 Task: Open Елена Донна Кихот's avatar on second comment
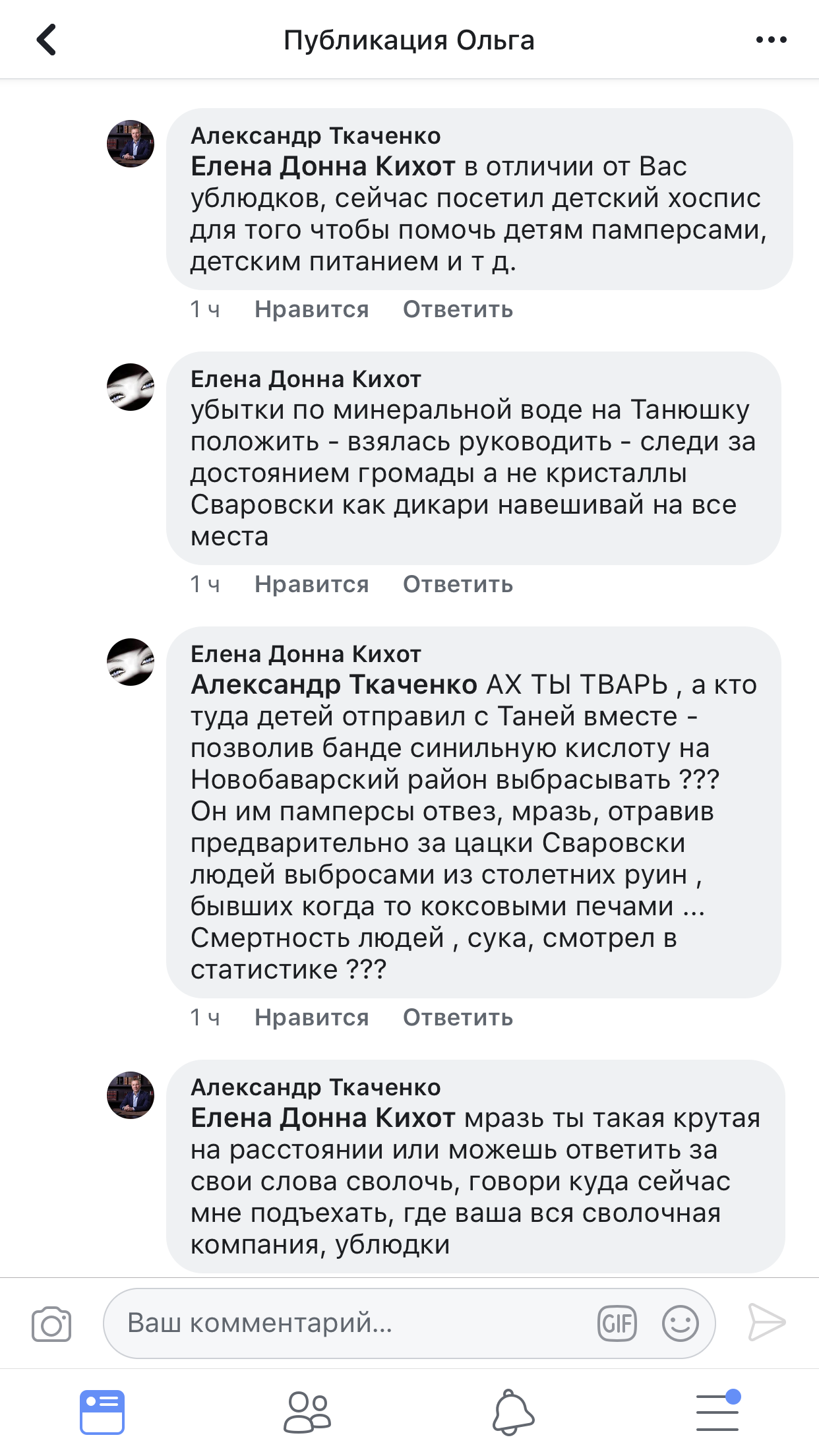coord(131,387)
